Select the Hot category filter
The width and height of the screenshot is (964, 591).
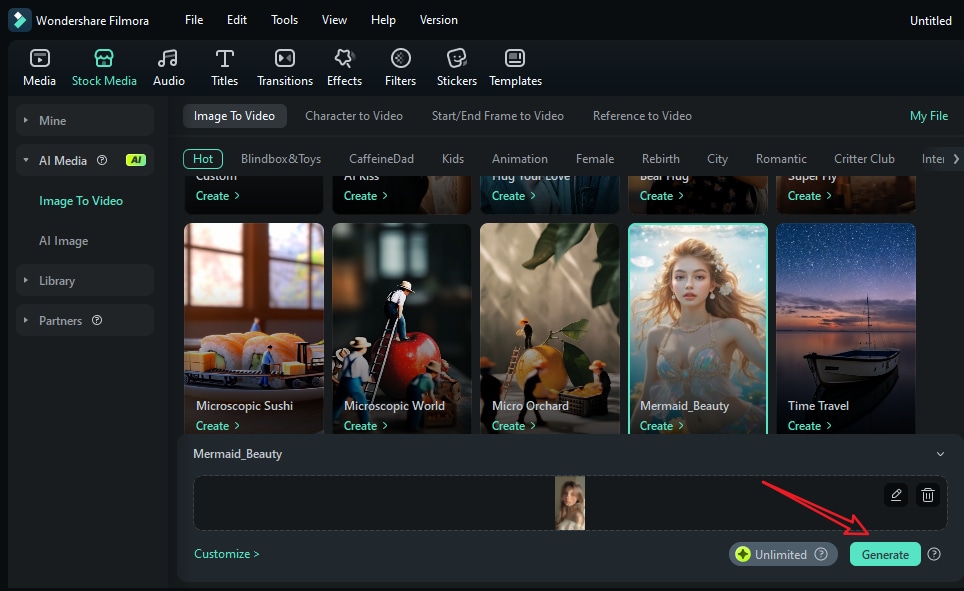[x=203, y=159]
